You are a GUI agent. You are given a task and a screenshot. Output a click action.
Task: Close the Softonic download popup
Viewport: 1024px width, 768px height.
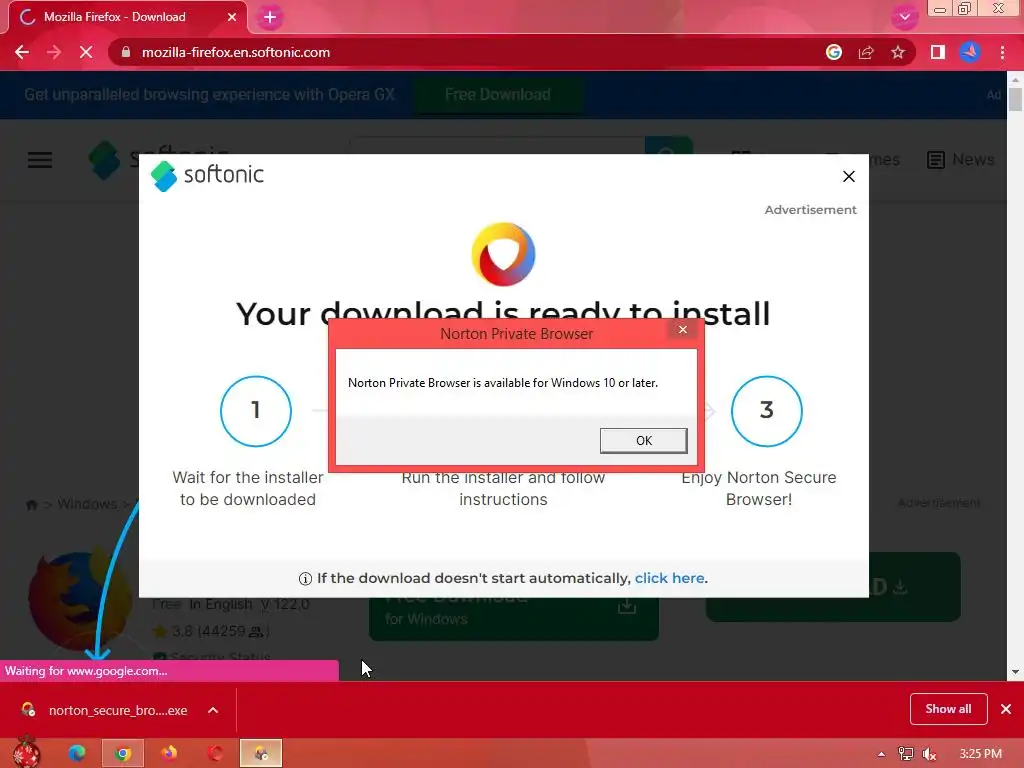848,176
